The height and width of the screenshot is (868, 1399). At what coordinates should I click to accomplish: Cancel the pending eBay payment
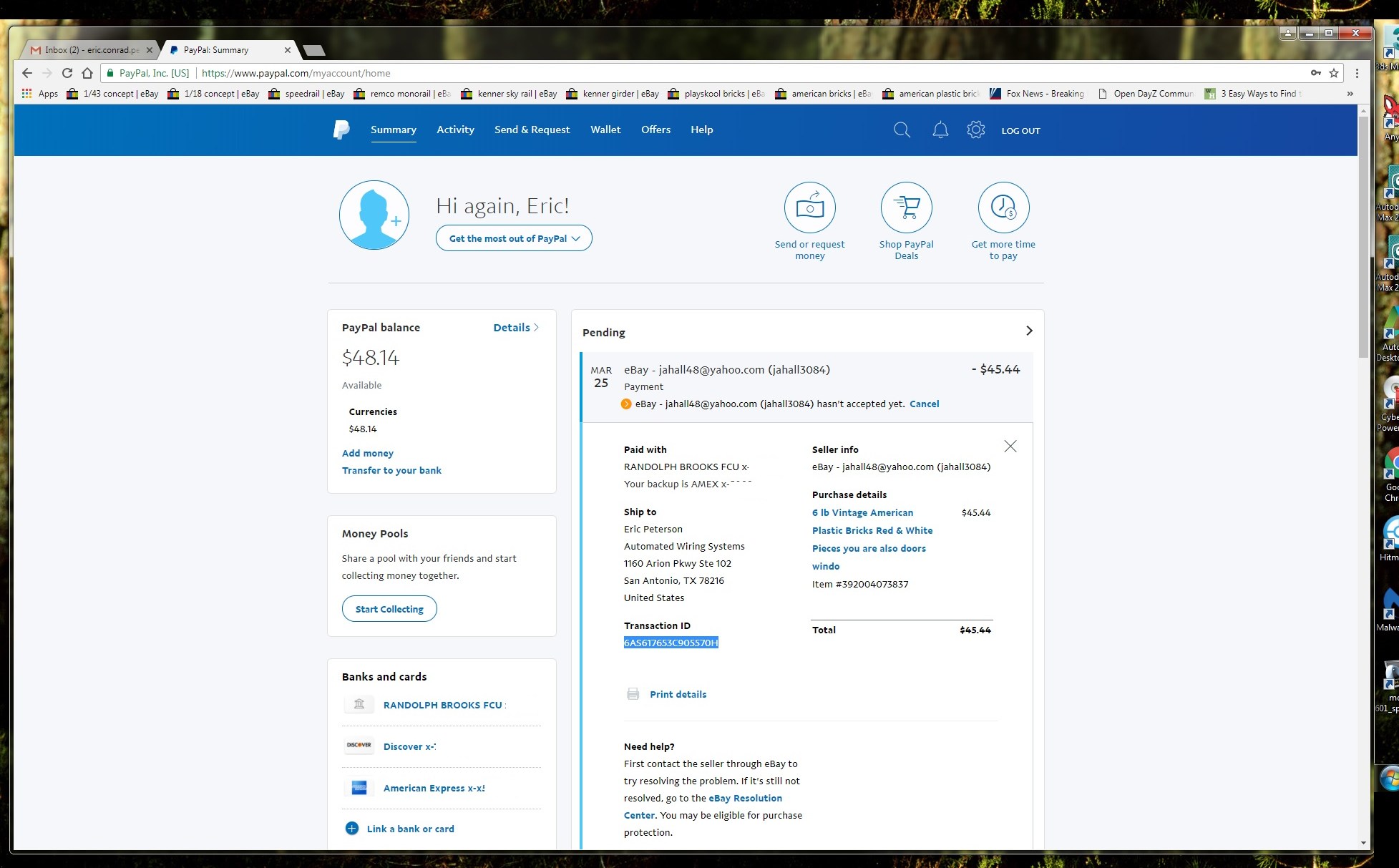(x=924, y=404)
